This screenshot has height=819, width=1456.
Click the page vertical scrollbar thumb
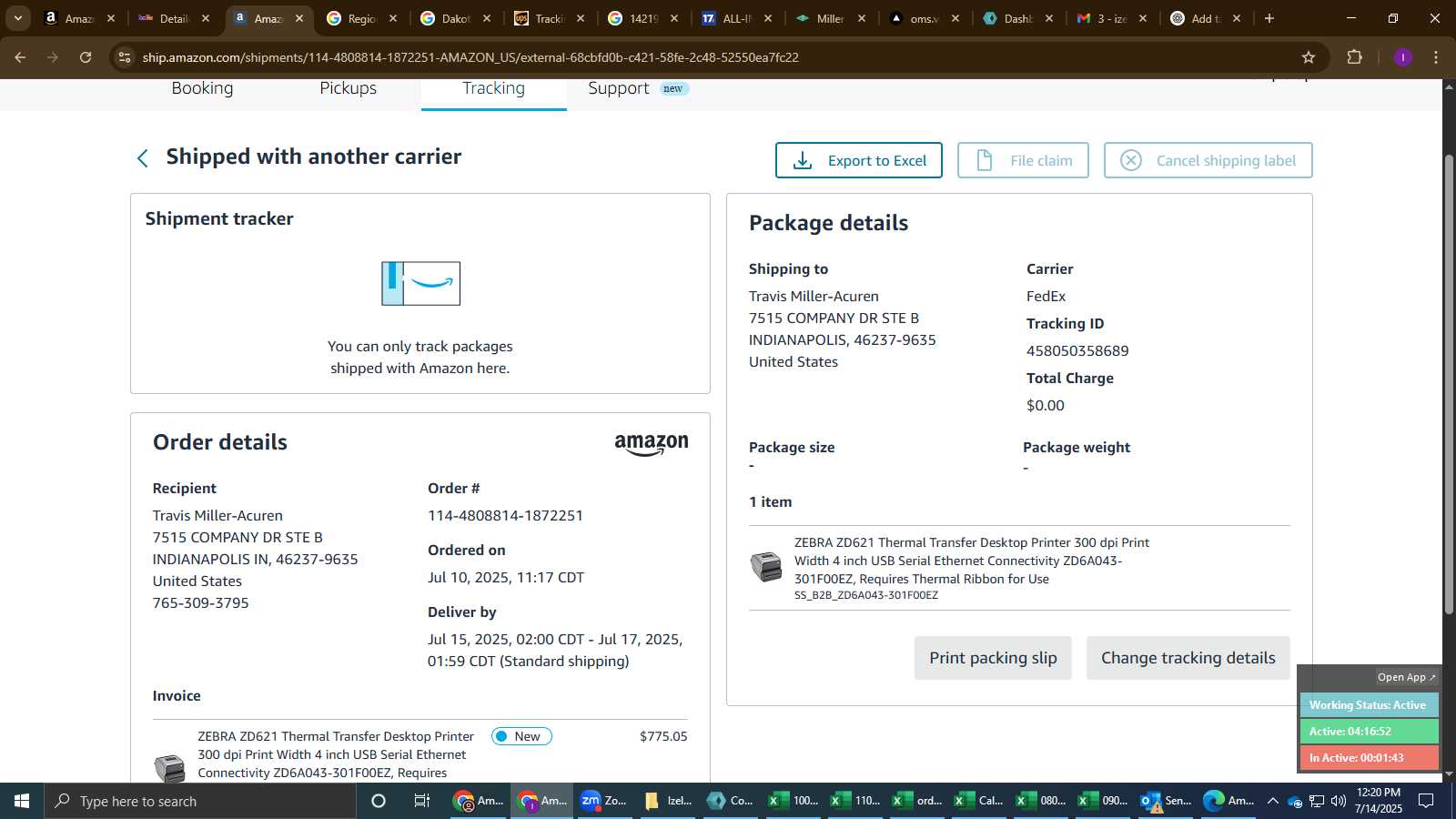(x=1449, y=382)
